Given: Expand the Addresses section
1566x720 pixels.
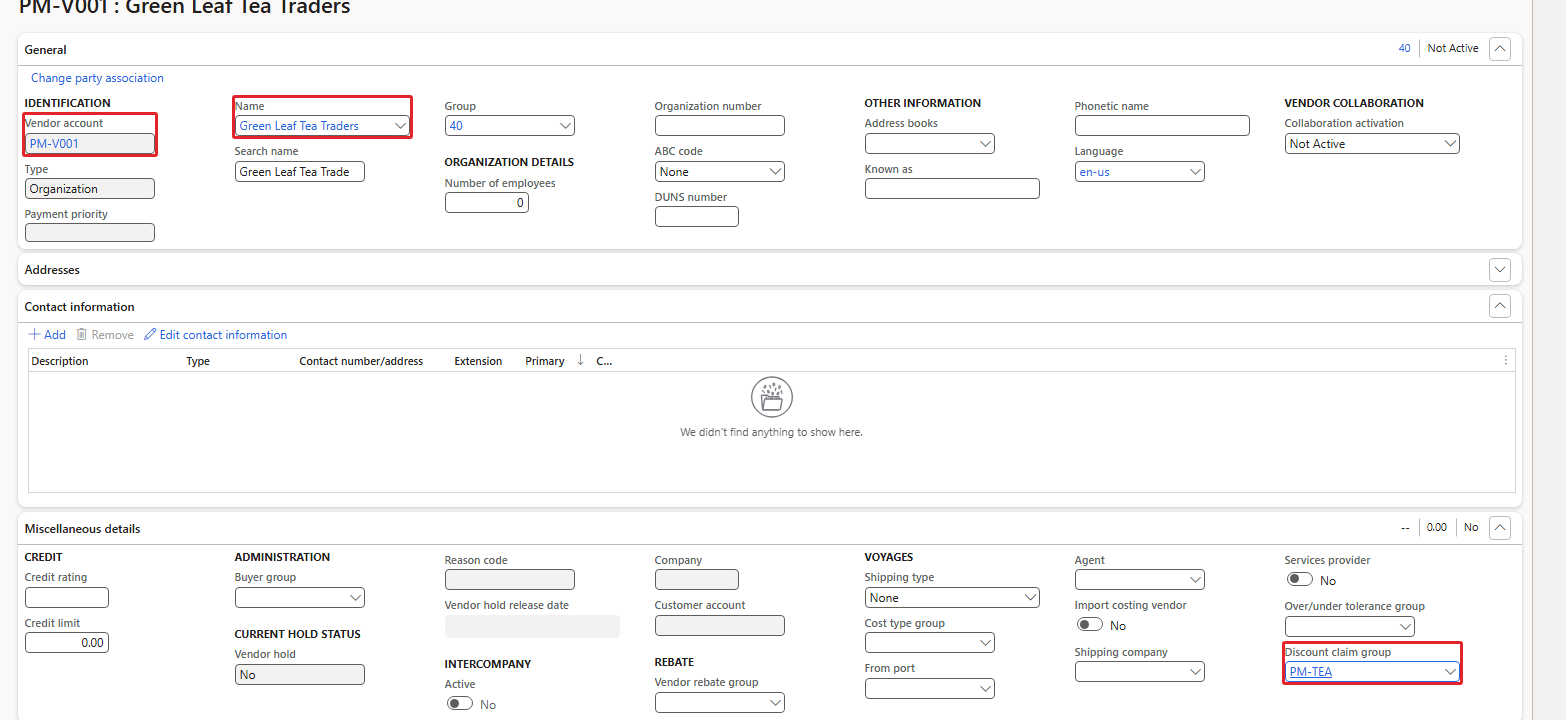Looking at the screenshot, I should 1499,269.
